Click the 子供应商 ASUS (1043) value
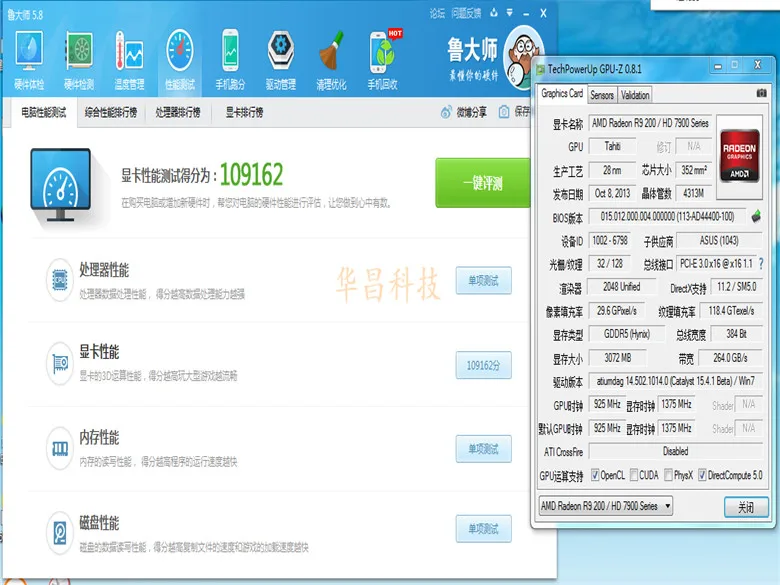The image size is (780, 585). 719,241
